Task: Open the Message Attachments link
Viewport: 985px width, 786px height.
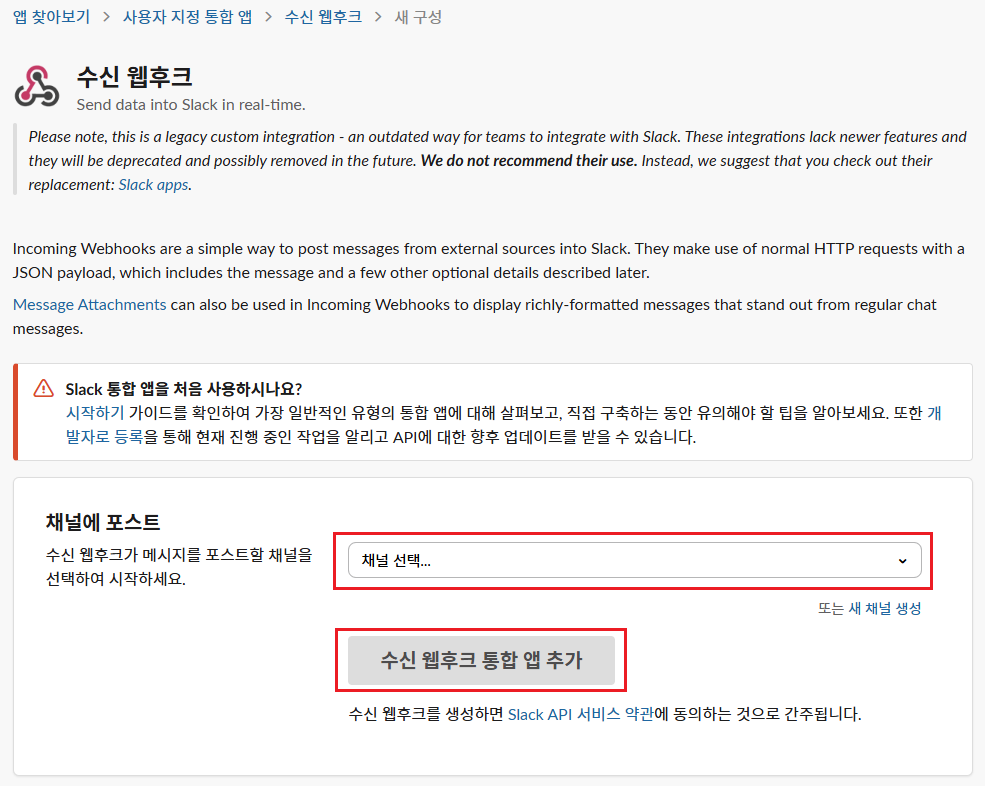Action: [x=89, y=305]
